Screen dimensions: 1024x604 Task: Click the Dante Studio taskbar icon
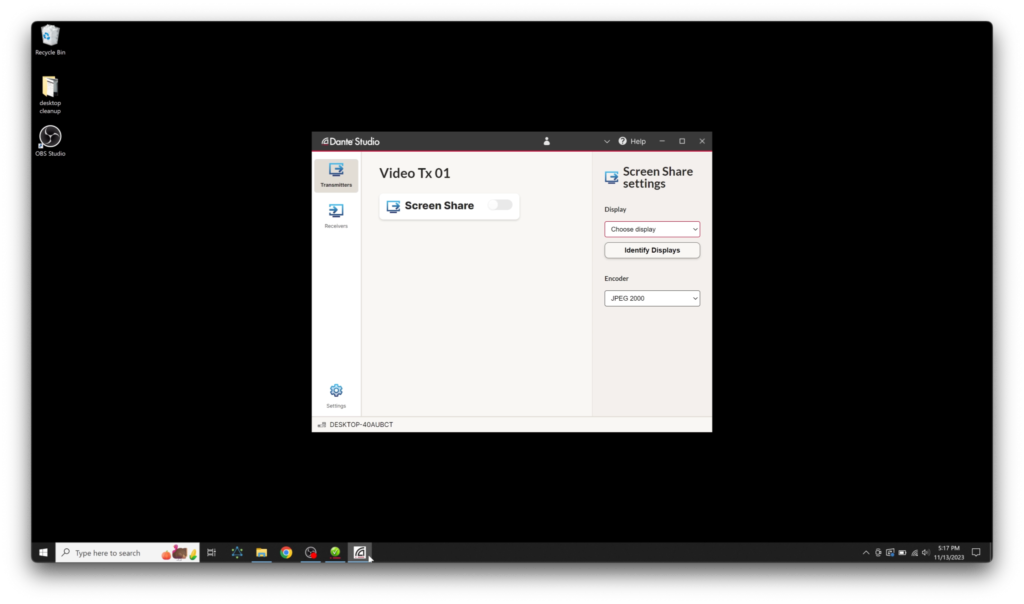[360, 552]
